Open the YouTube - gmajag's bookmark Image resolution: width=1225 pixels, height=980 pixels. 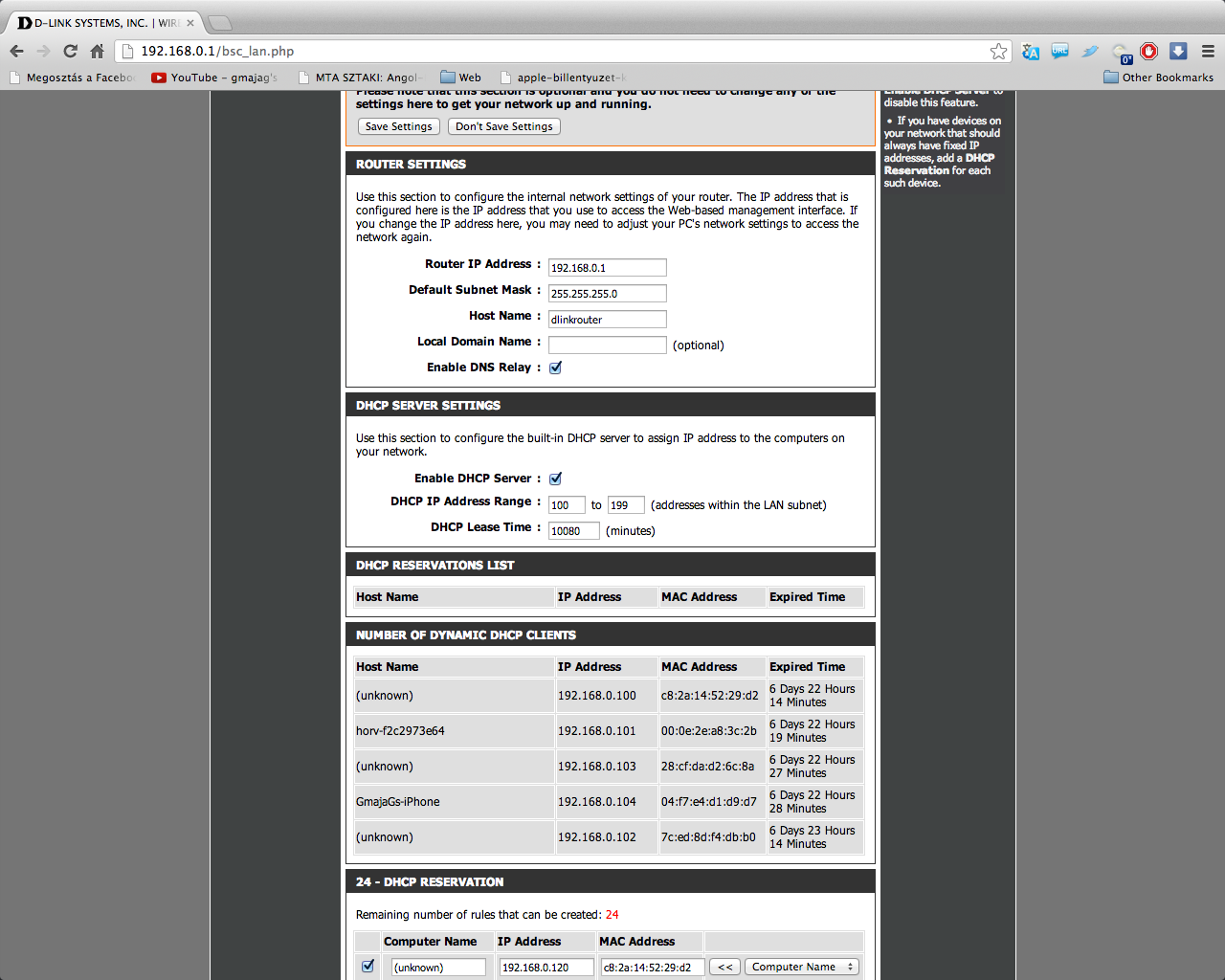[214, 78]
